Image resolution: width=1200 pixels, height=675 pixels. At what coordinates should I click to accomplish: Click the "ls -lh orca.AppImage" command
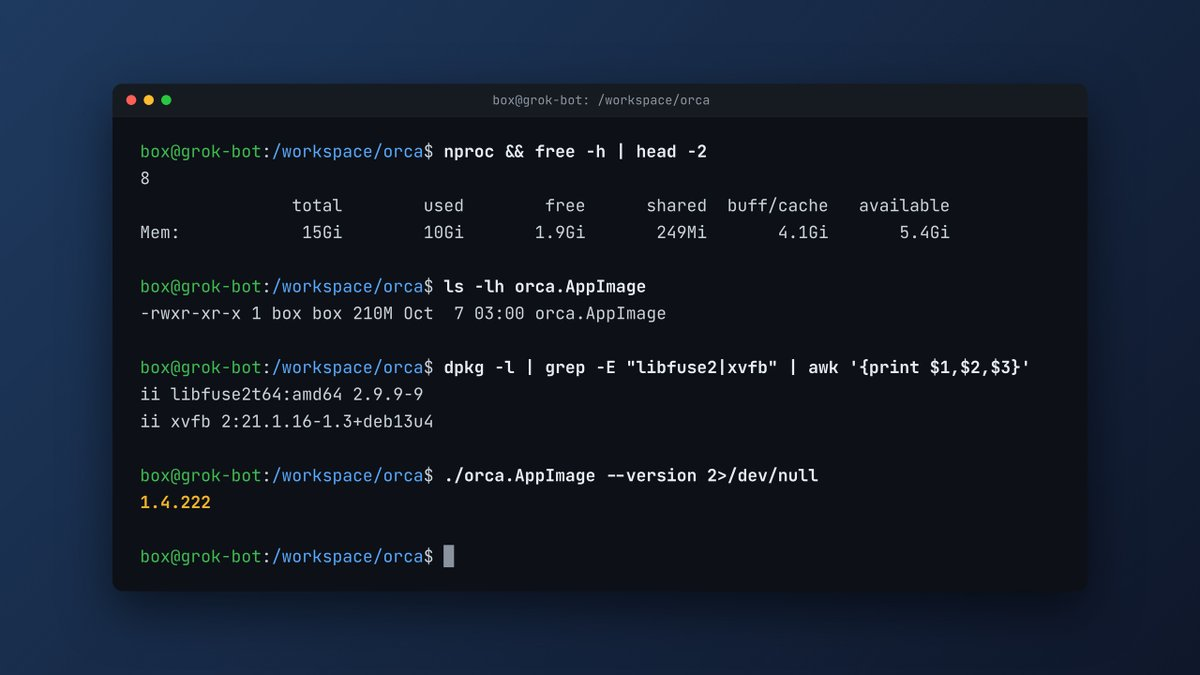(x=545, y=287)
